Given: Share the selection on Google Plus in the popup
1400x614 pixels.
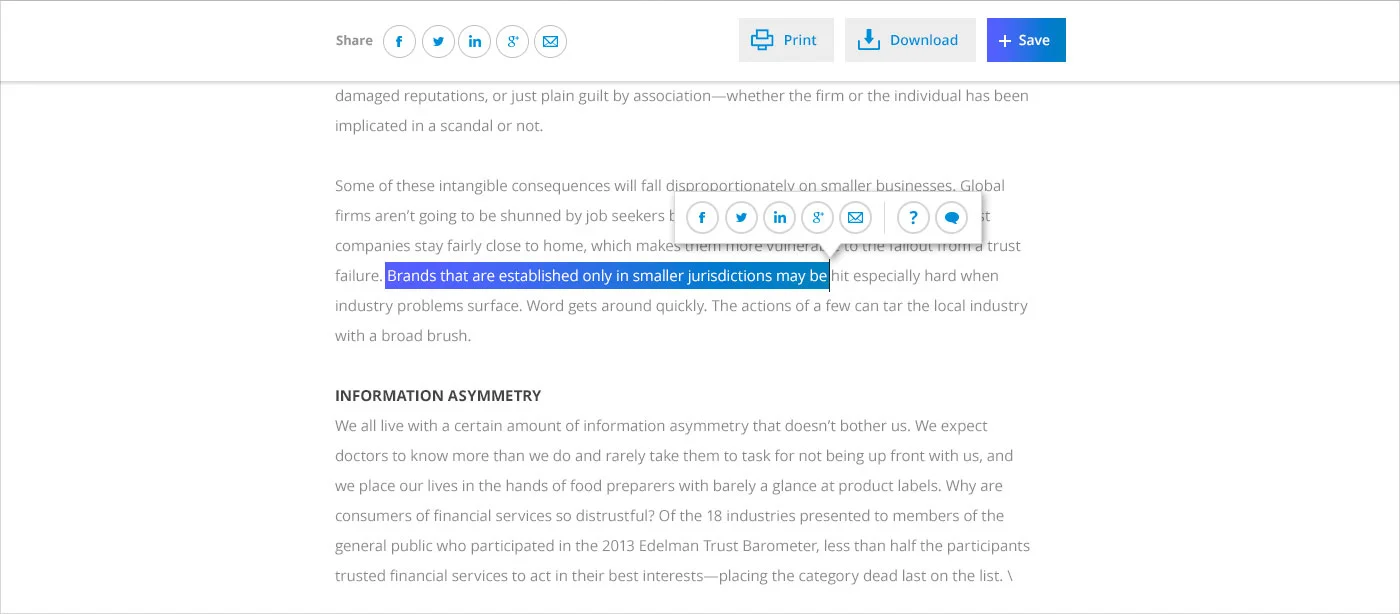Looking at the screenshot, I should 817,218.
